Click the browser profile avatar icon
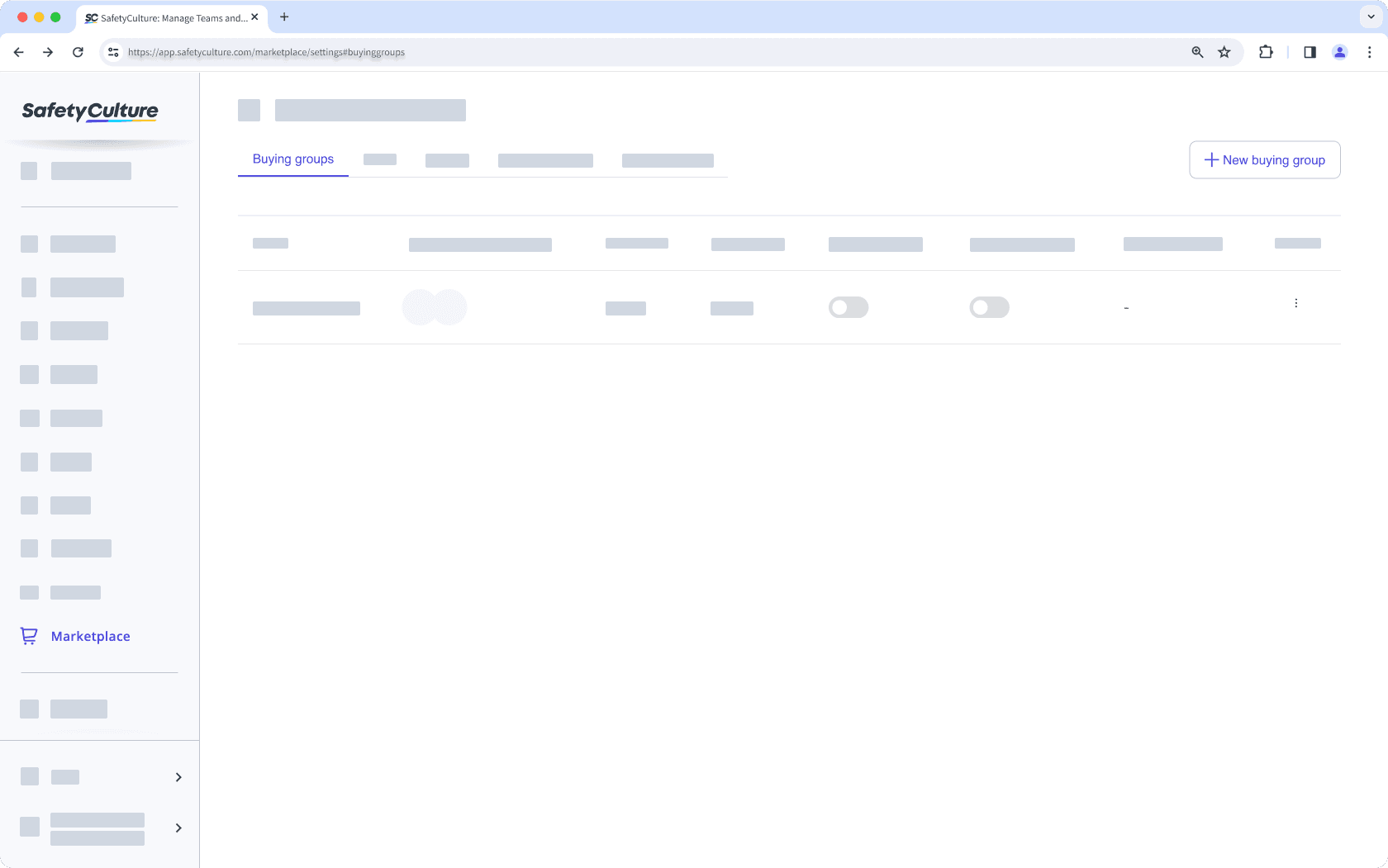The width and height of the screenshot is (1388, 868). (x=1340, y=52)
